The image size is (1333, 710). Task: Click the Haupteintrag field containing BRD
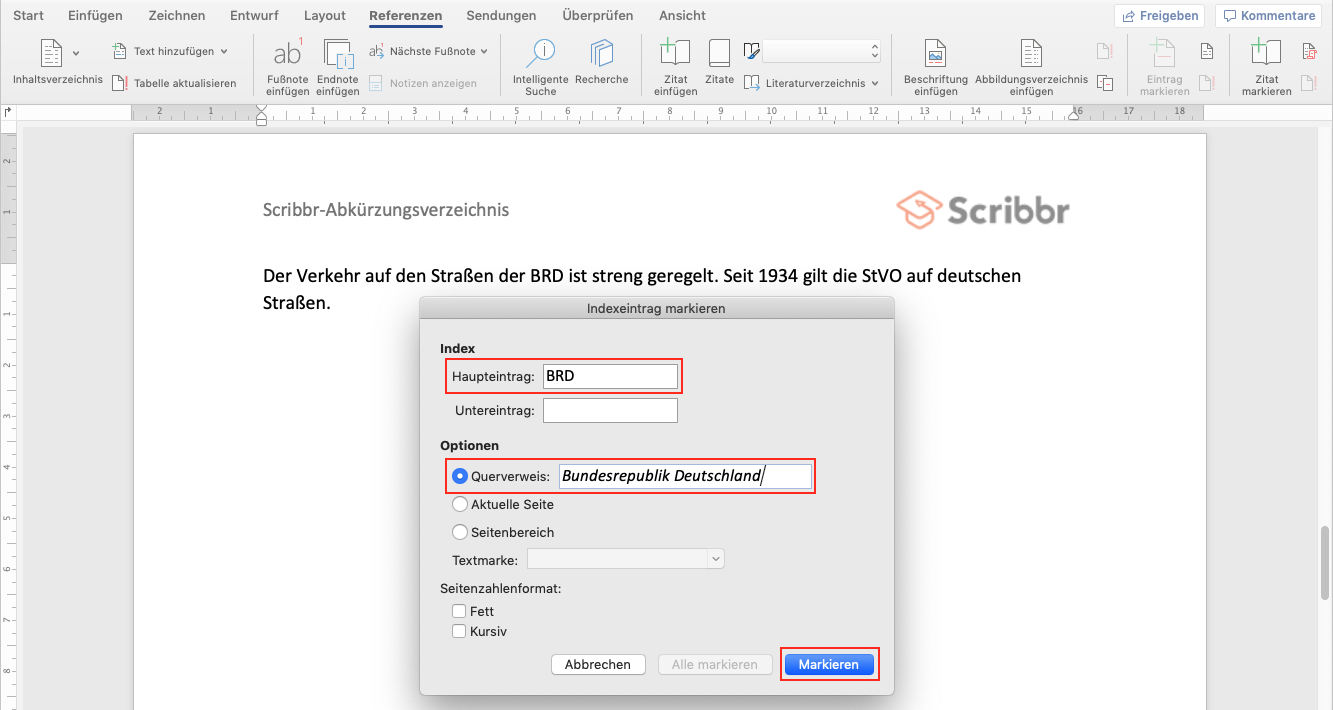(x=610, y=376)
